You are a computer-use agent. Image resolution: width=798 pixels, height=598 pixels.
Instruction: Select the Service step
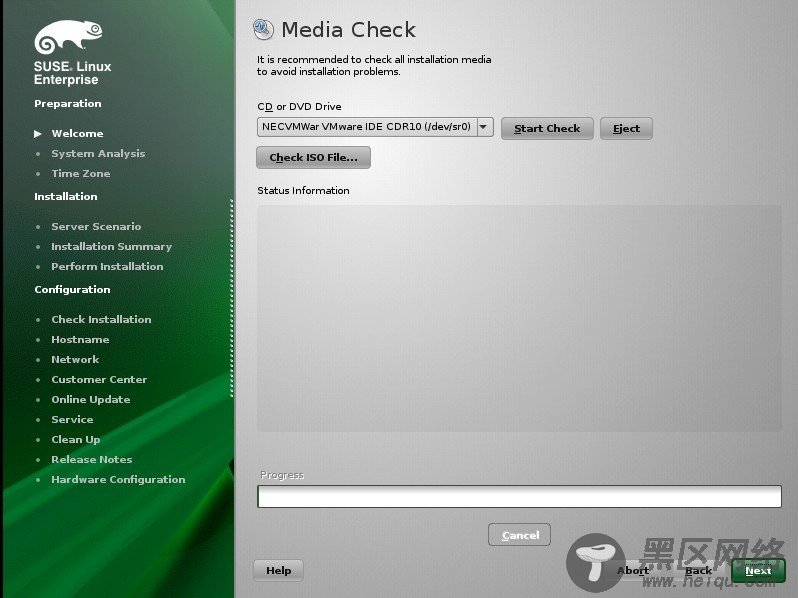point(72,419)
